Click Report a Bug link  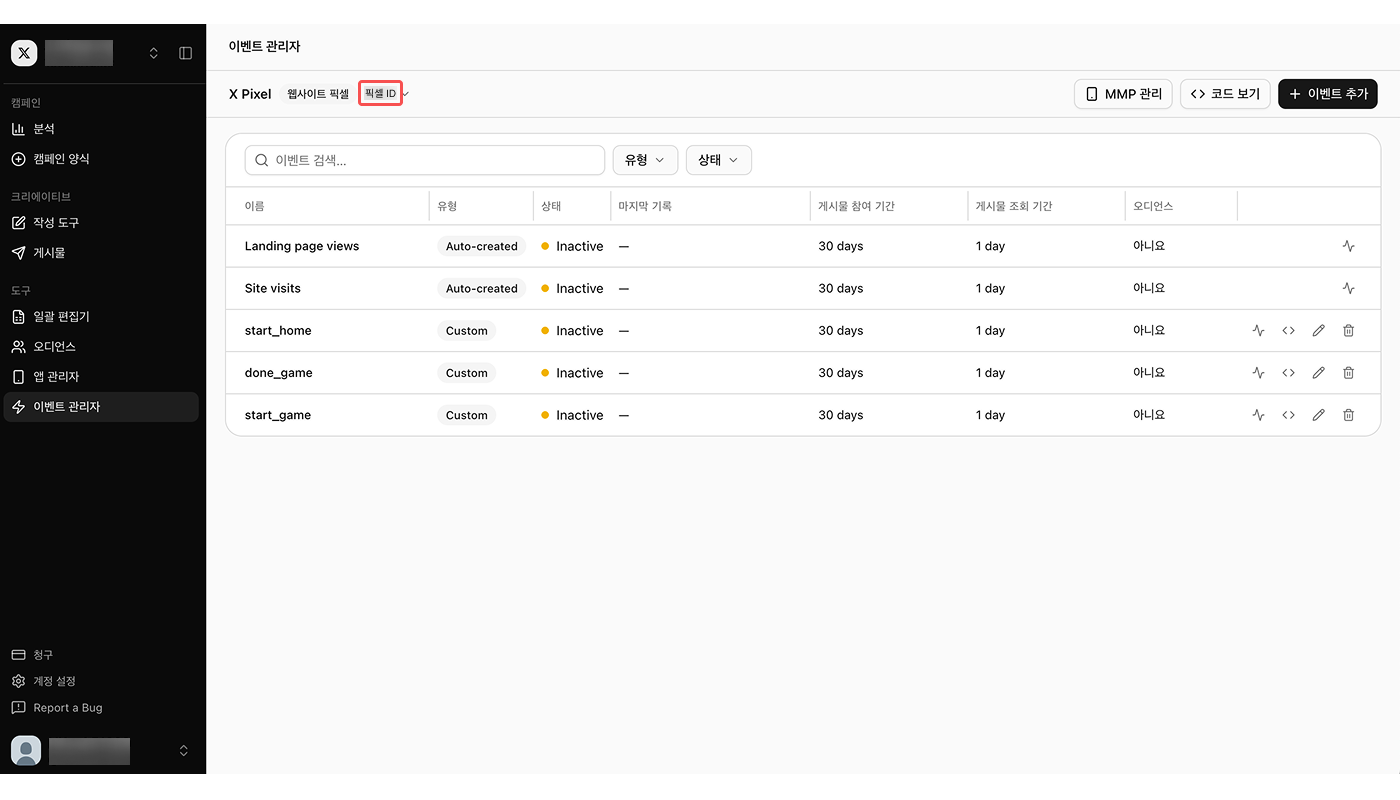coord(57,708)
